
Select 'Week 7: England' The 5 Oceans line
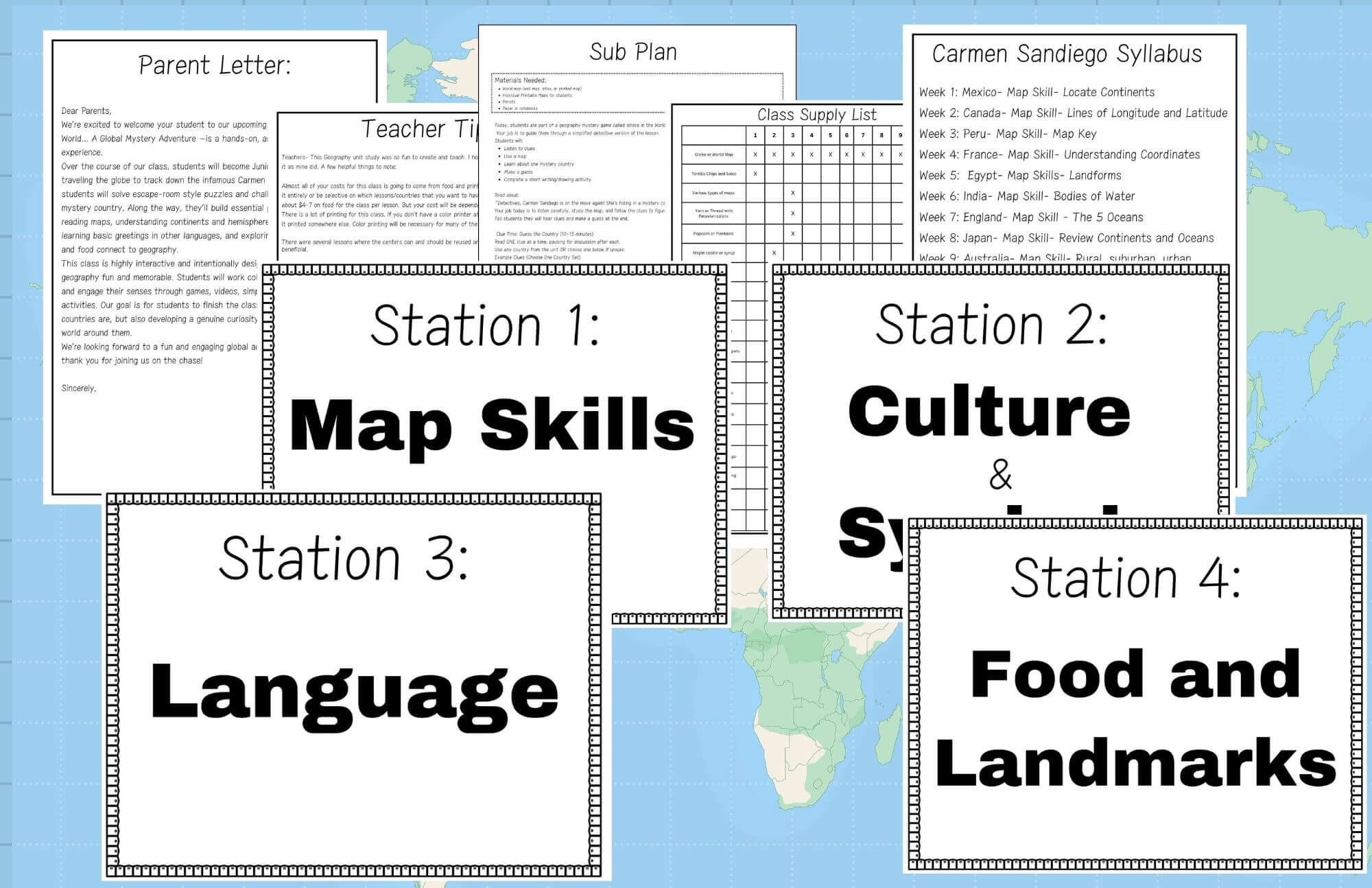click(x=1031, y=217)
